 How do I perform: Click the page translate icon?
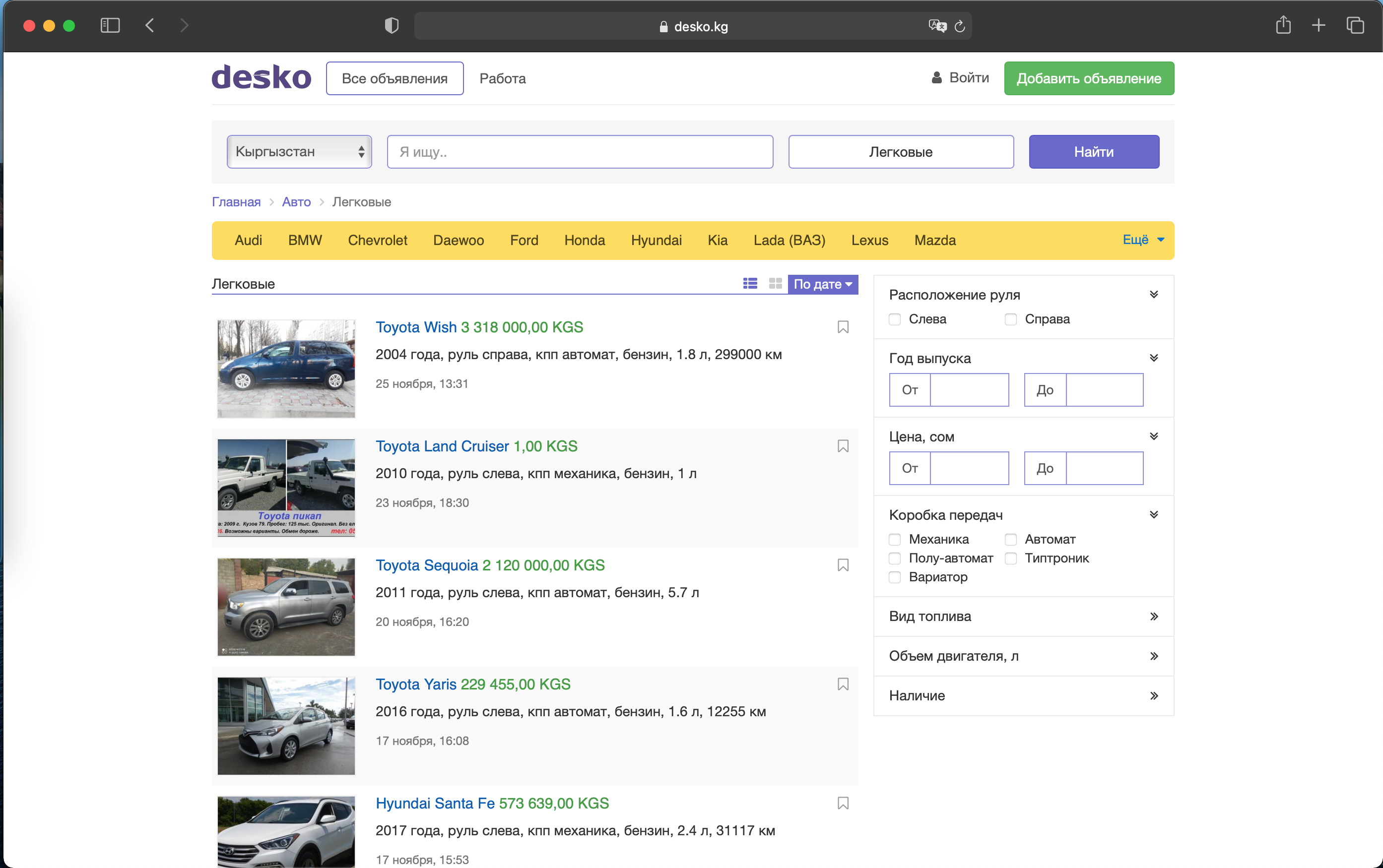(x=937, y=26)
